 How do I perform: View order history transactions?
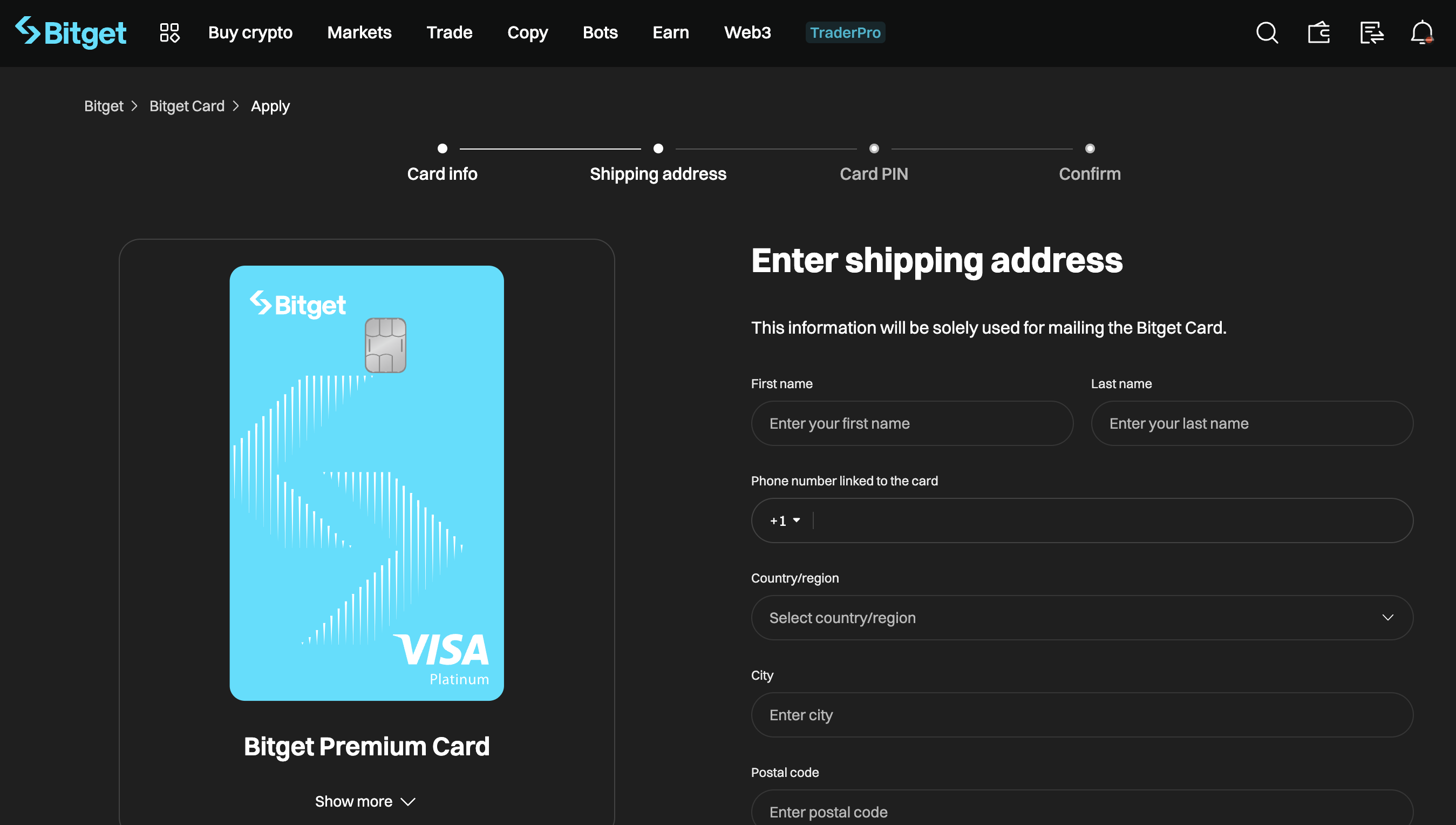coord(1372,32)
